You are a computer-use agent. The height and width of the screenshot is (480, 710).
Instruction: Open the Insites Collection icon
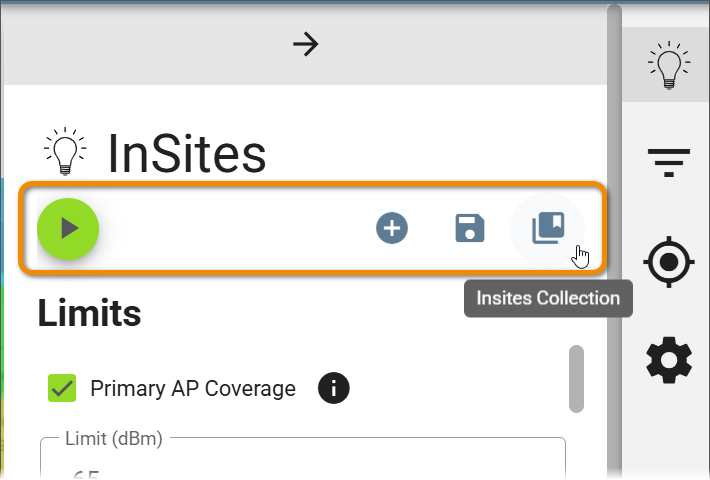click(x=548, y=228)
